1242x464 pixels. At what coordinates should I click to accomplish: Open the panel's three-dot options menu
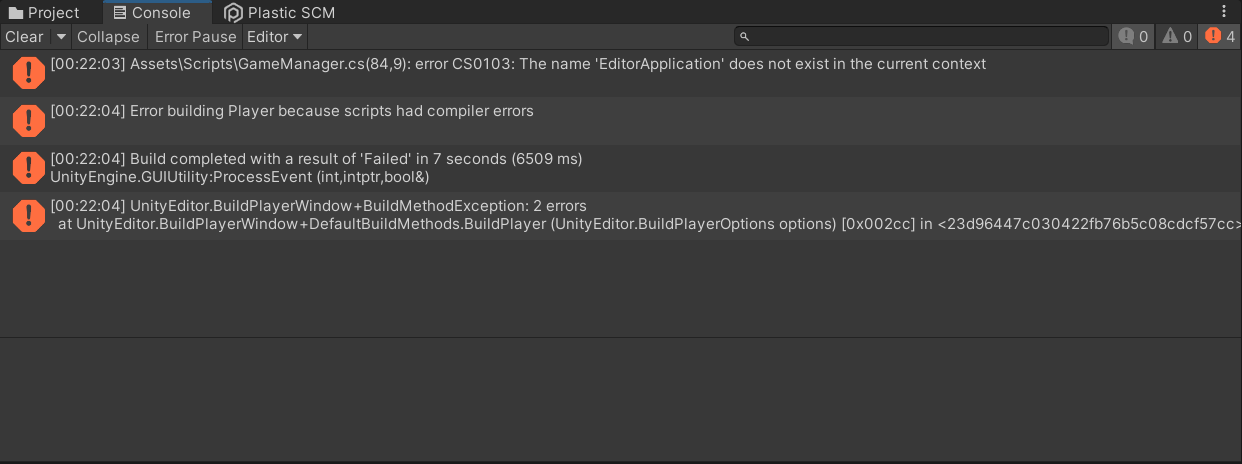tap(1224, 12)
